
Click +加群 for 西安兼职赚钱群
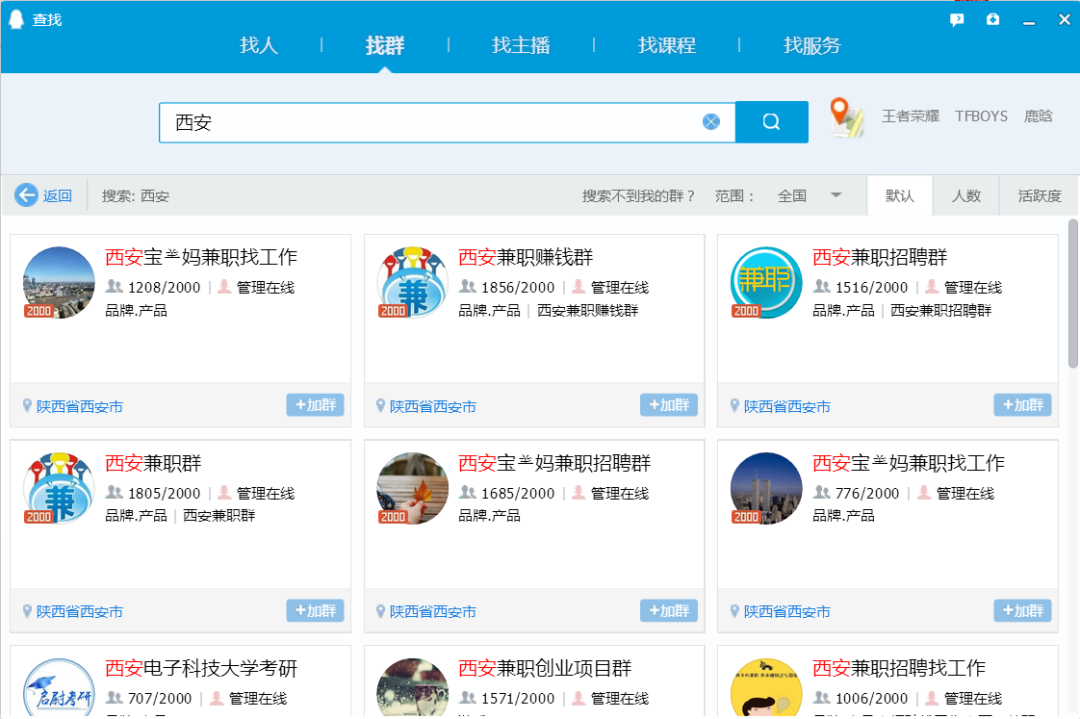coord(668,405)
